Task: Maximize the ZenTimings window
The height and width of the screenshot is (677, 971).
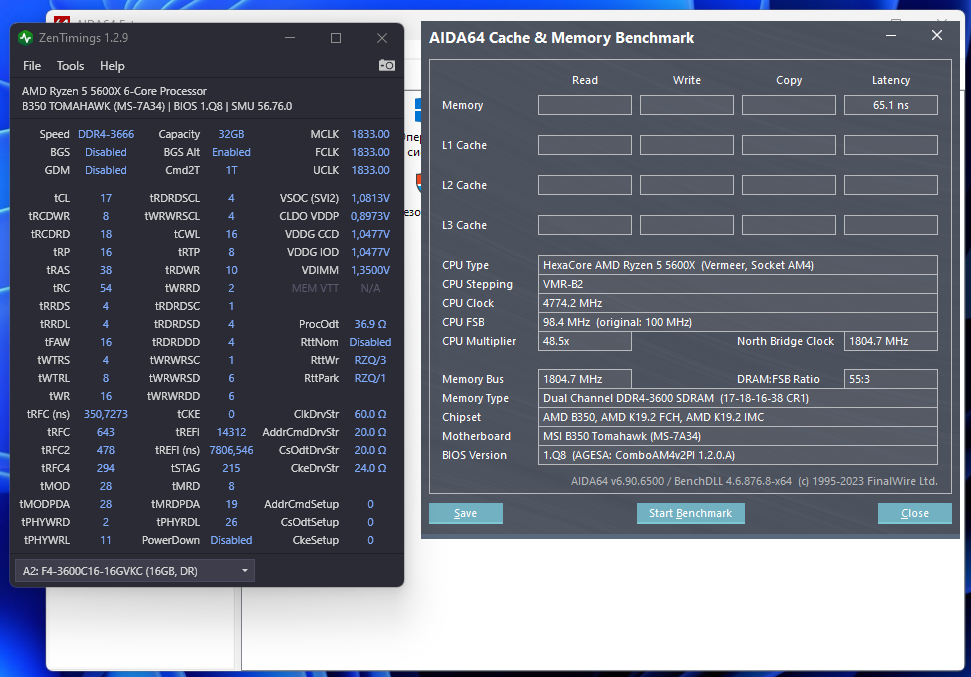Action: coord(336,38)
